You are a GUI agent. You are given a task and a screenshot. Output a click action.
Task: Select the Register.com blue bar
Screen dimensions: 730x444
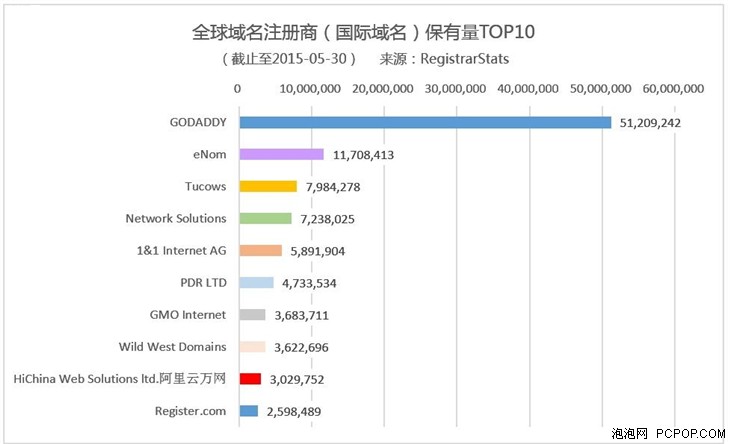point(249,411)
